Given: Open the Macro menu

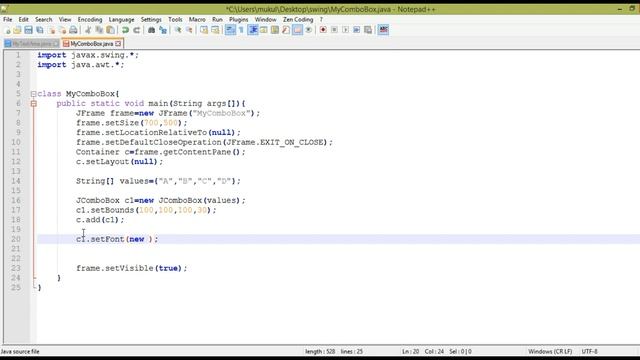Looking at the screenshot, I should (x=197, y=19).
